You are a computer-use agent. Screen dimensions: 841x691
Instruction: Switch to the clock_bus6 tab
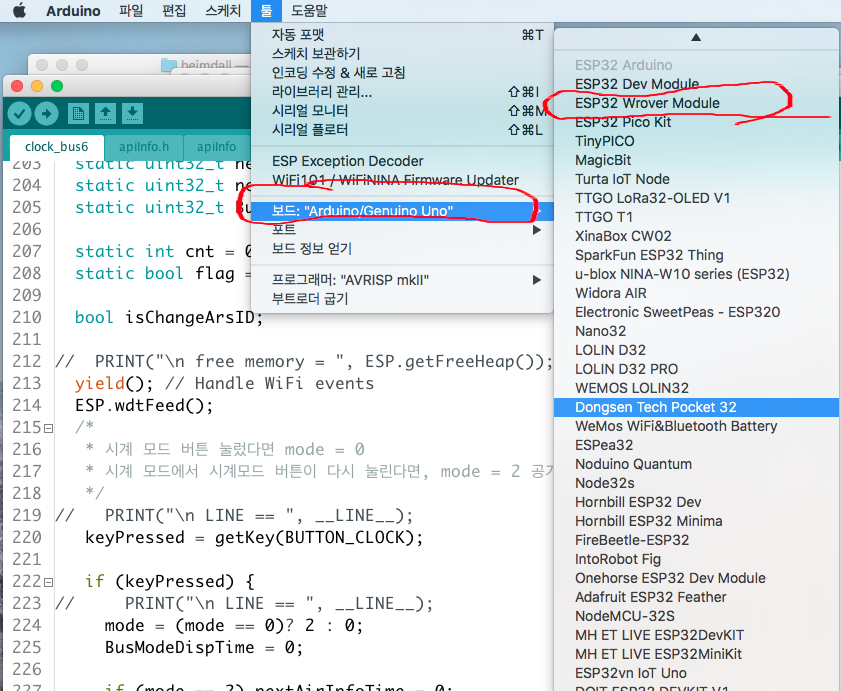click(x=56, y=146)
